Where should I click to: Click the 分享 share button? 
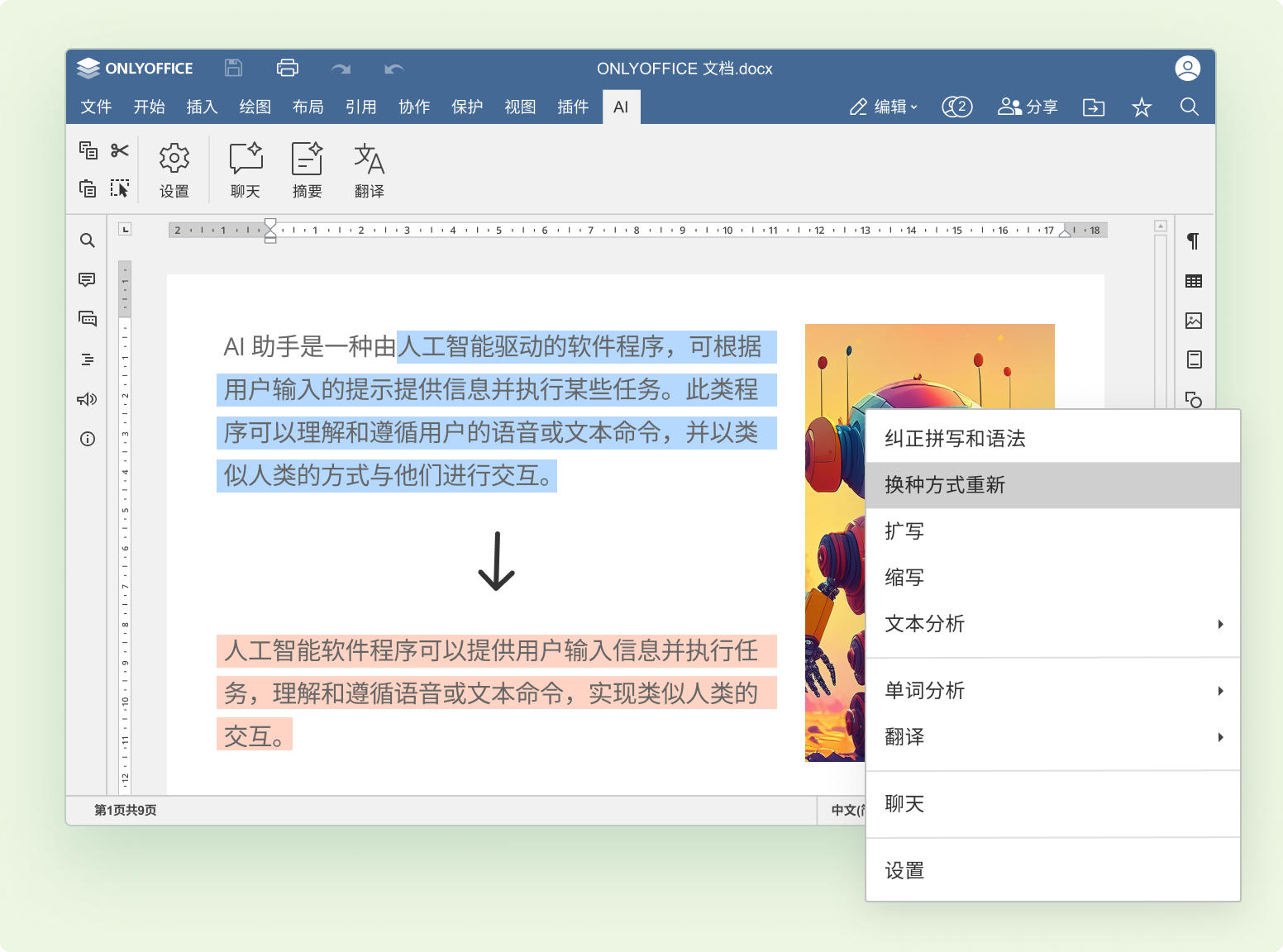click(x=1028, y=107)
